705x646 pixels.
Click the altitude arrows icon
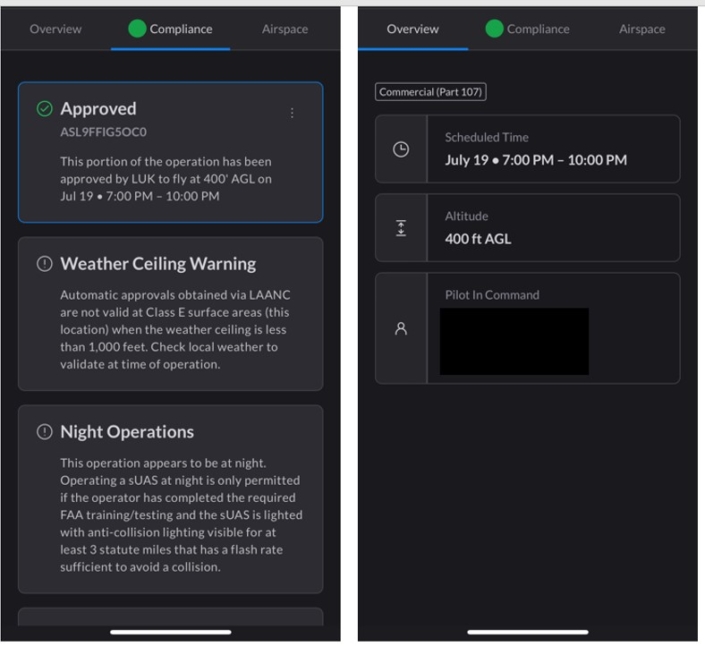click(401, 228)
